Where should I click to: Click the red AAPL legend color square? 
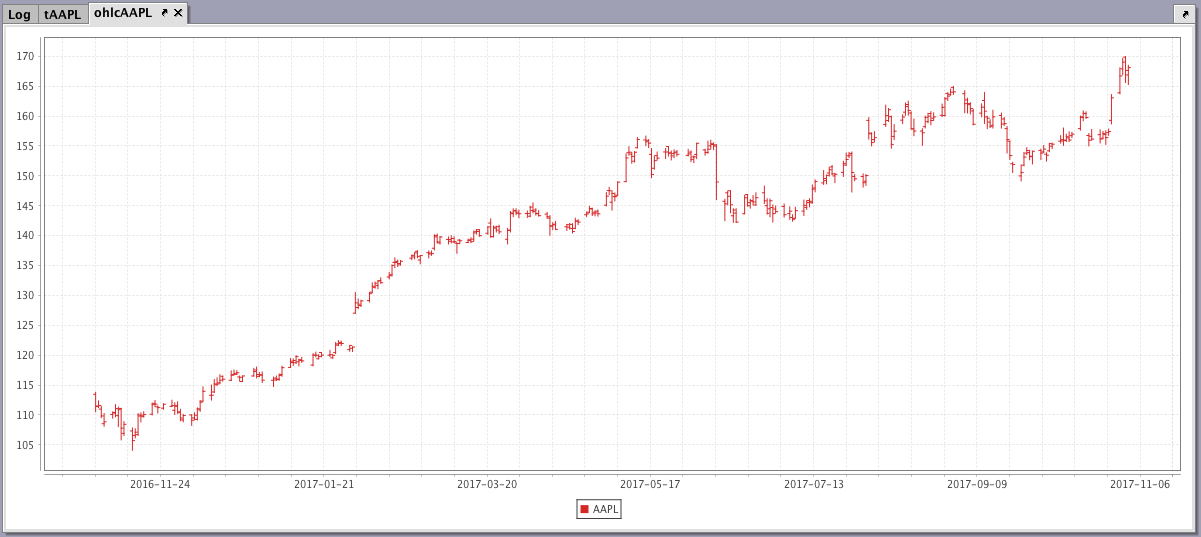coord(584,510)
